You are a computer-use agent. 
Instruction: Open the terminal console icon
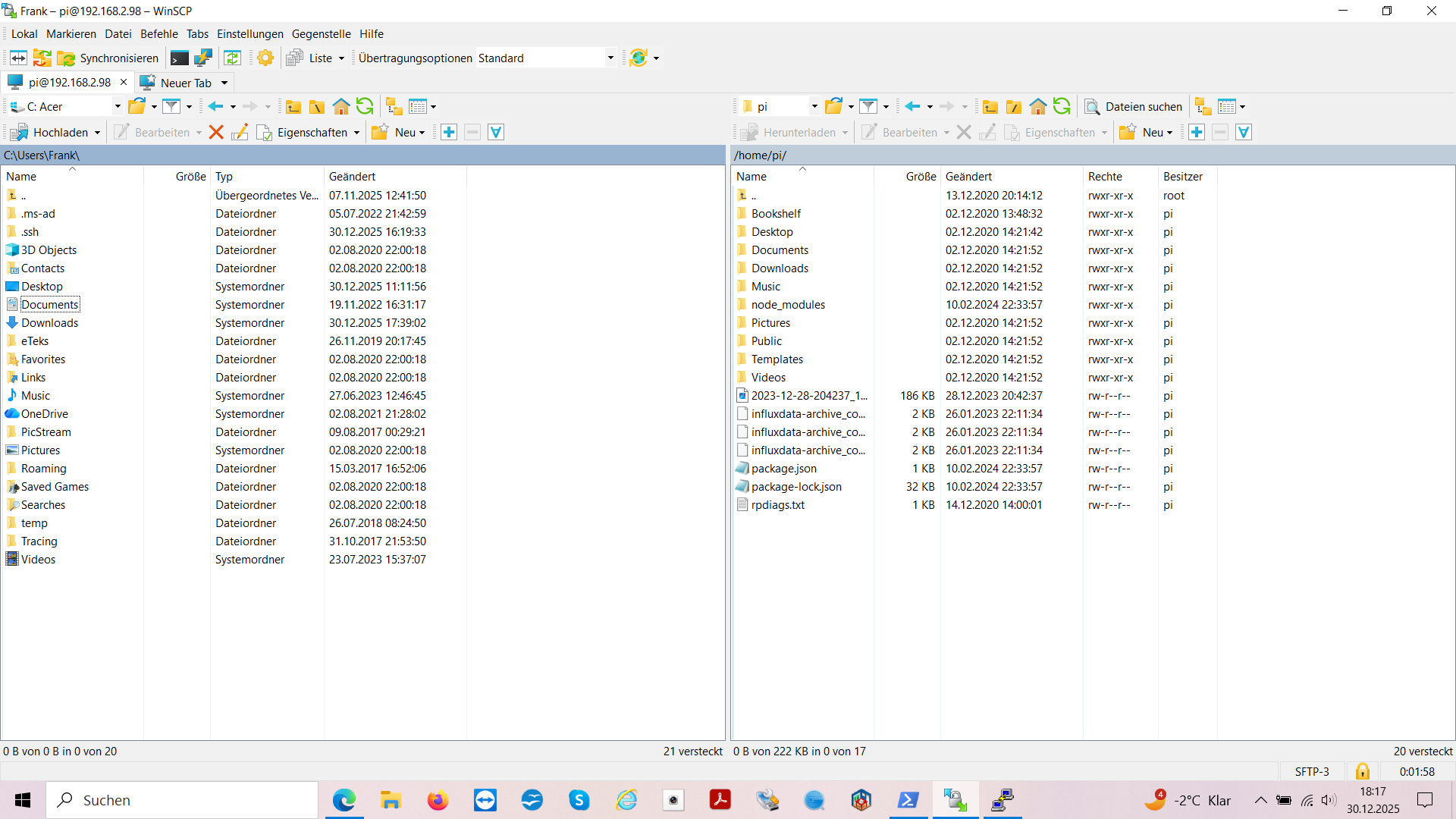click(180, 58)
